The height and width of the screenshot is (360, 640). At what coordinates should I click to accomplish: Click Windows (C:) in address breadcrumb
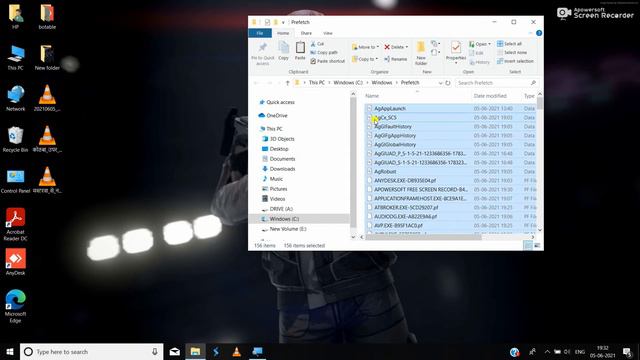348,82
